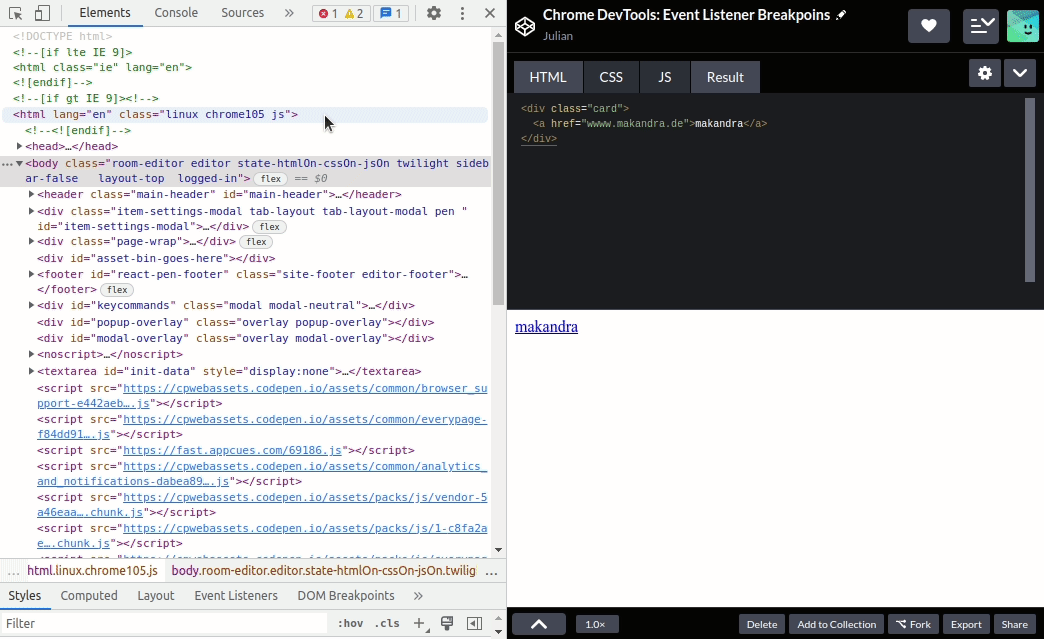Click the Filter styles input field
The width and height of the screenshot is (1044, 639).
coord(165,623)
